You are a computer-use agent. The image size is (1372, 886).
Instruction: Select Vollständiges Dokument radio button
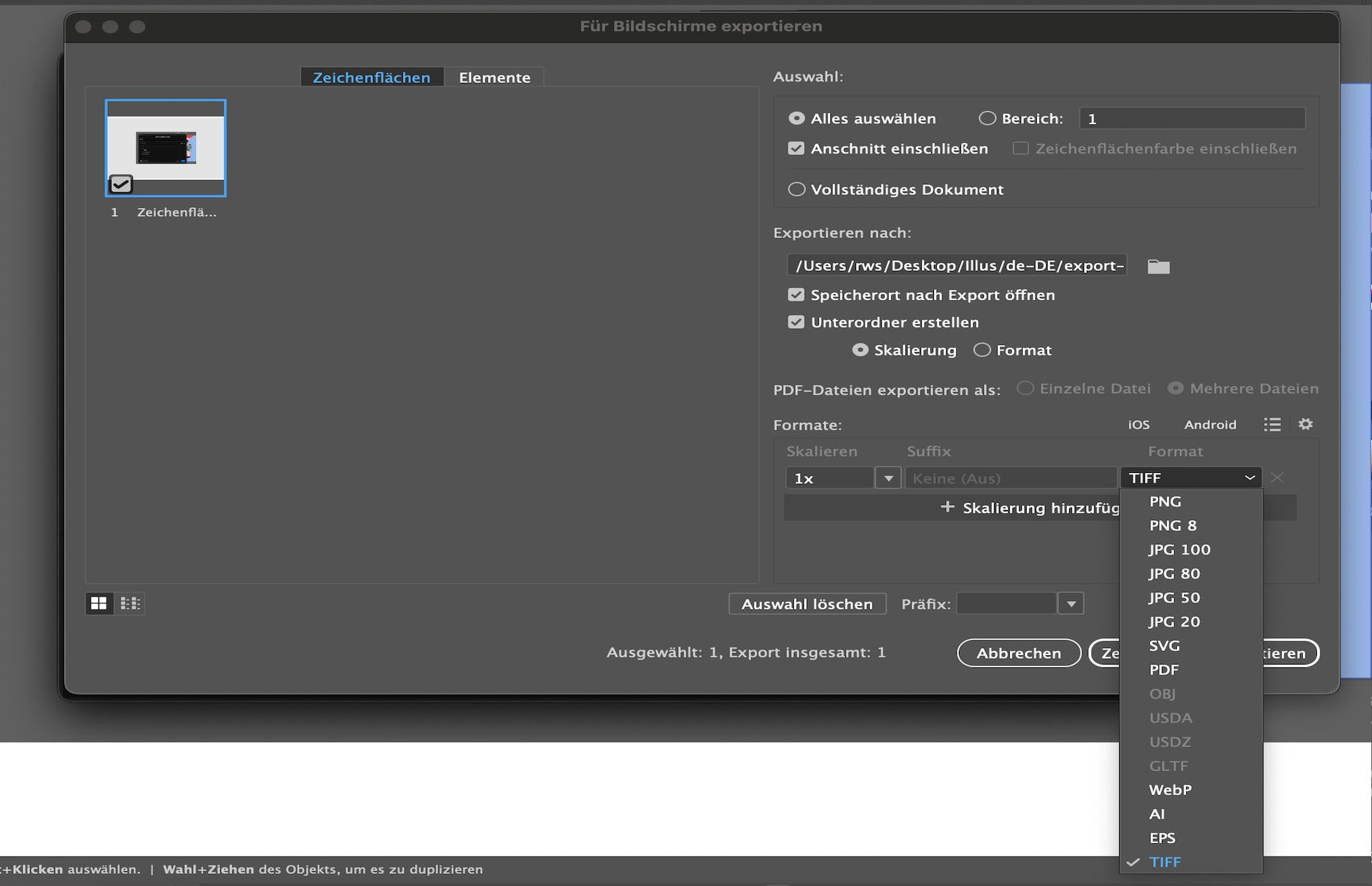(796, 189)
